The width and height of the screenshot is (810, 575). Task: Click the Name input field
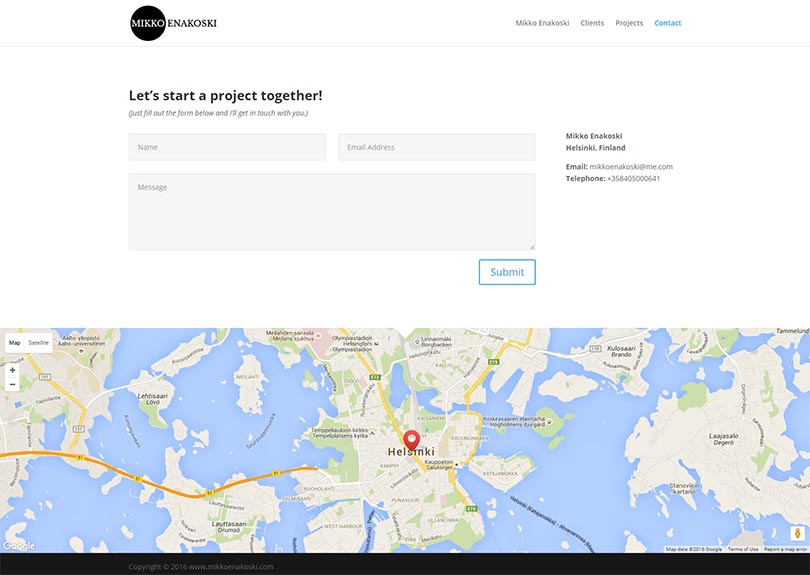227,147
